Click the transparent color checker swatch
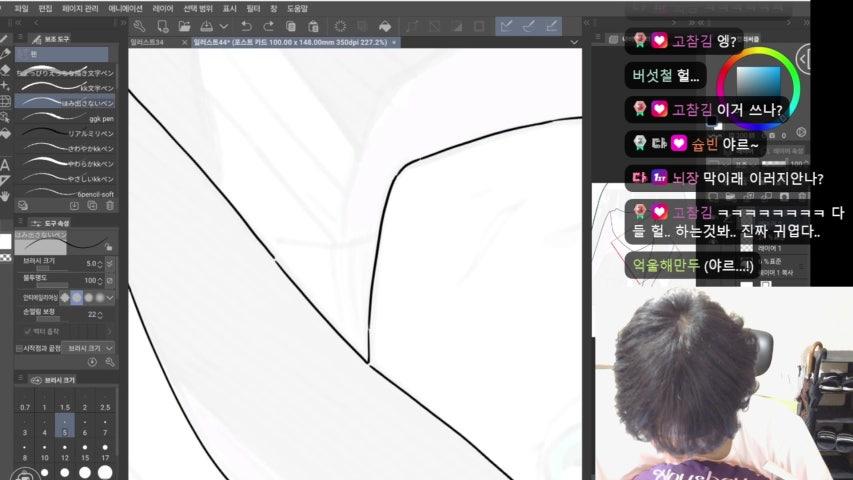This screenshot has height=480, width=853. (5, 257)
